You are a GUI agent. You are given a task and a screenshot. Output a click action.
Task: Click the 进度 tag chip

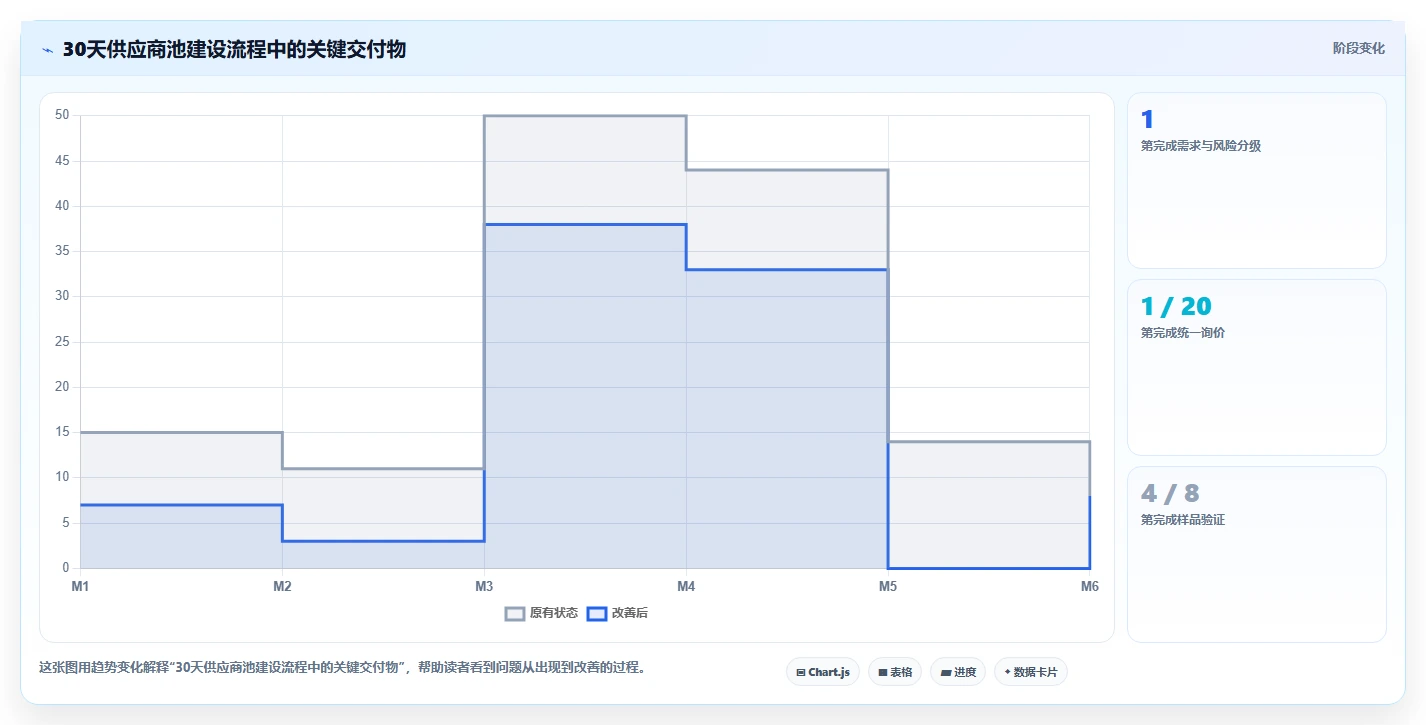click(958, 672)
